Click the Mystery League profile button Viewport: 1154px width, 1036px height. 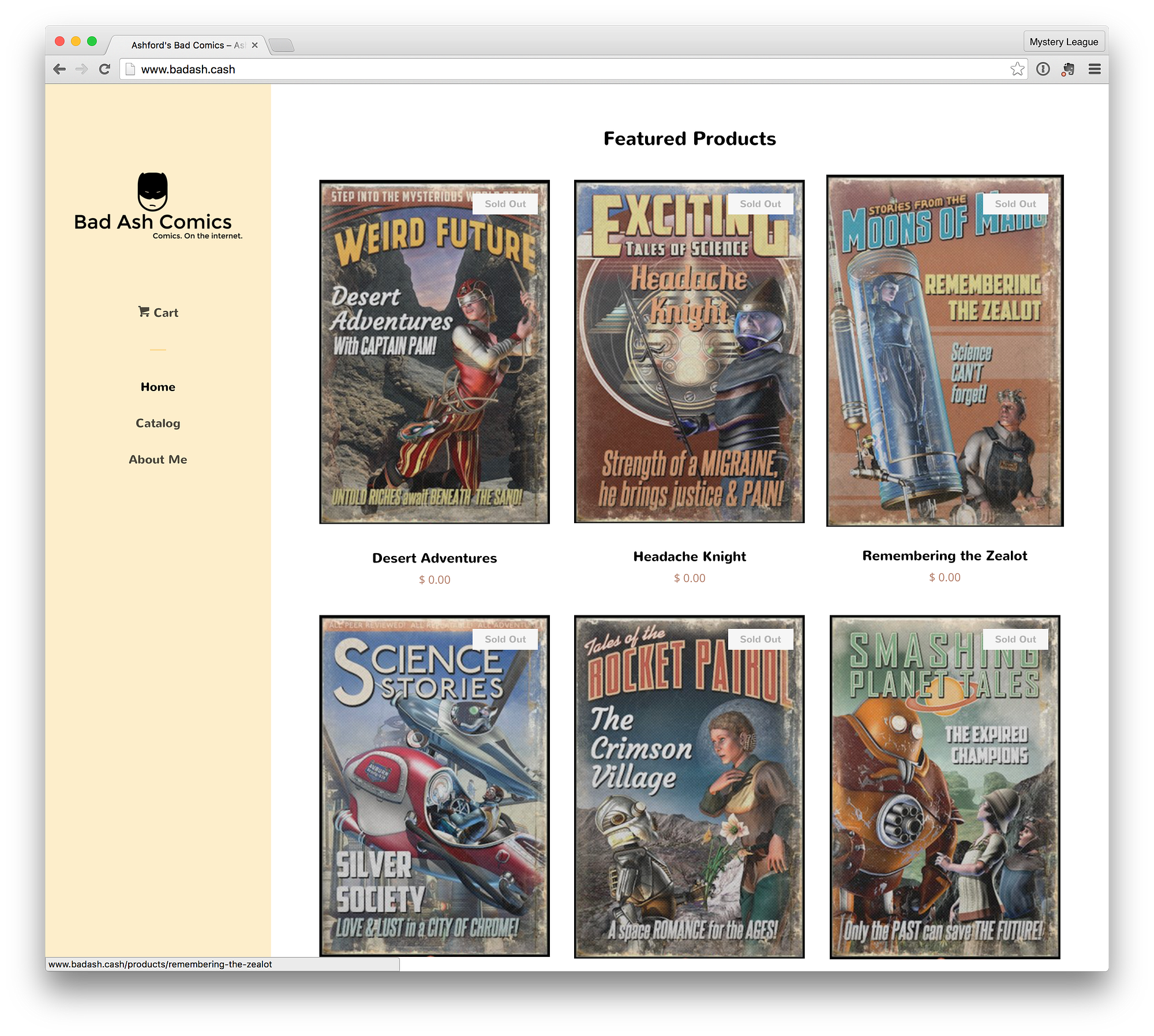[x=1063, y=42]
